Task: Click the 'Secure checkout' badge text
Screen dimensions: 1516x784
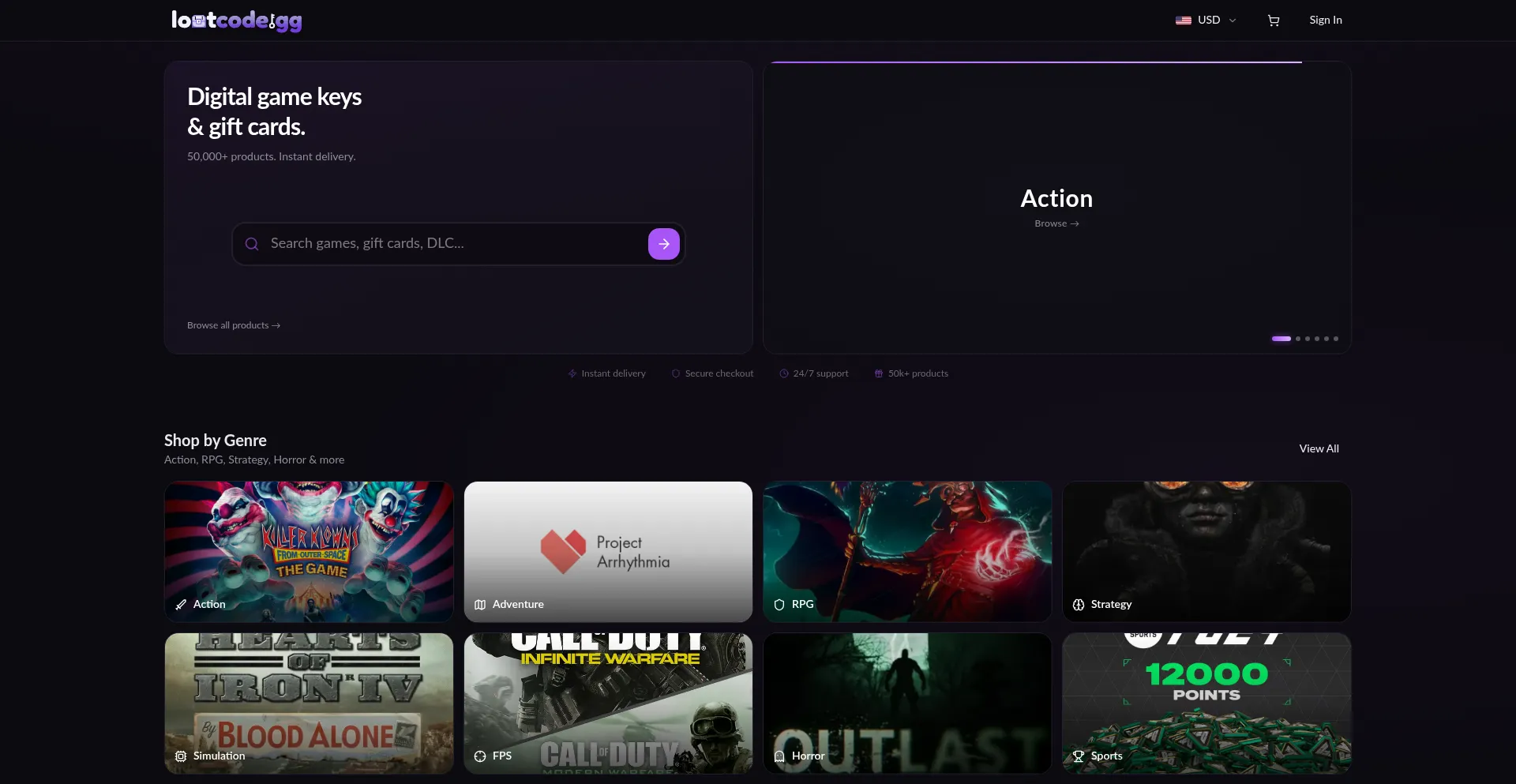Action: tap(719, 373)
